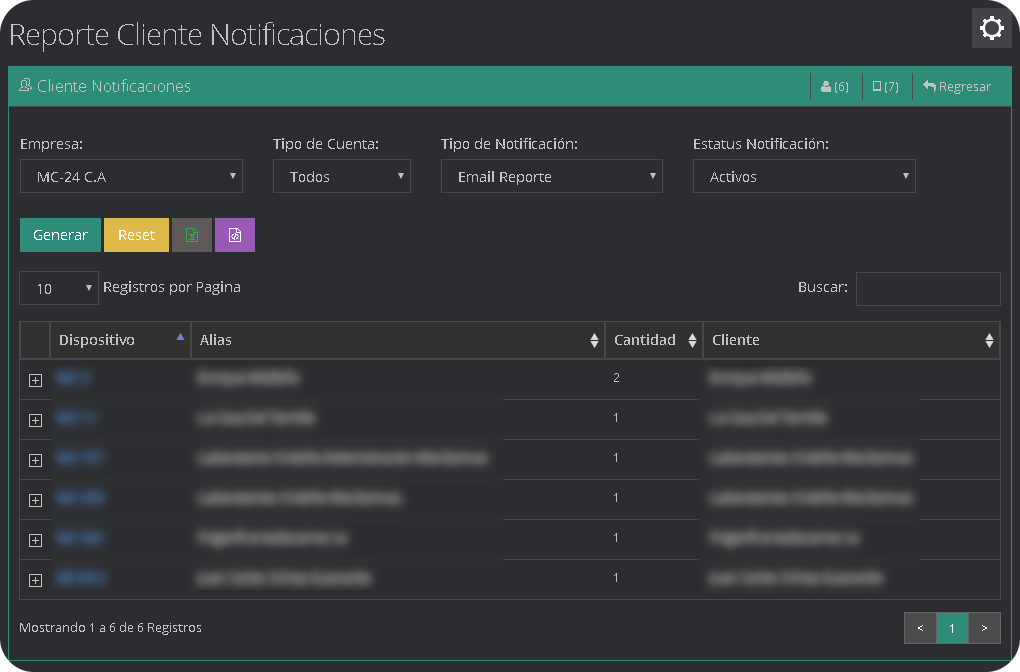Toggle sorting on the Cliente column

pos(989,340)
